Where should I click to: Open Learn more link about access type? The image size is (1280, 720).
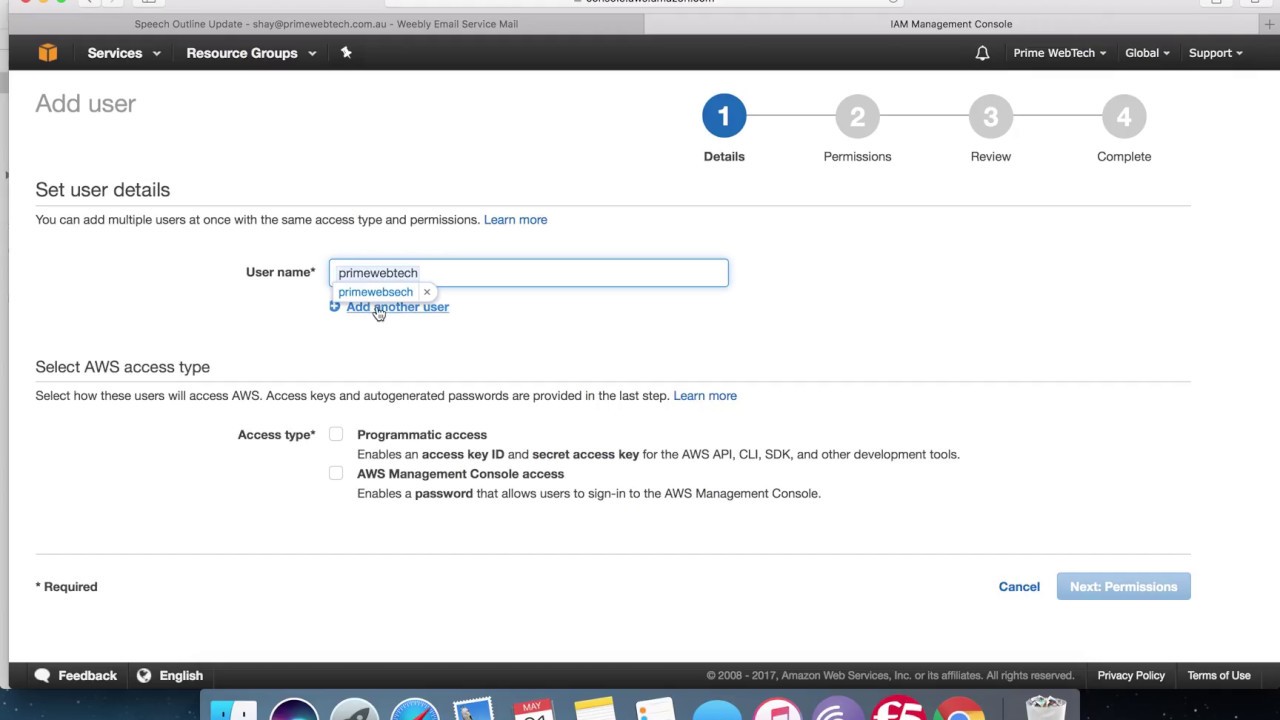(705, 396)
